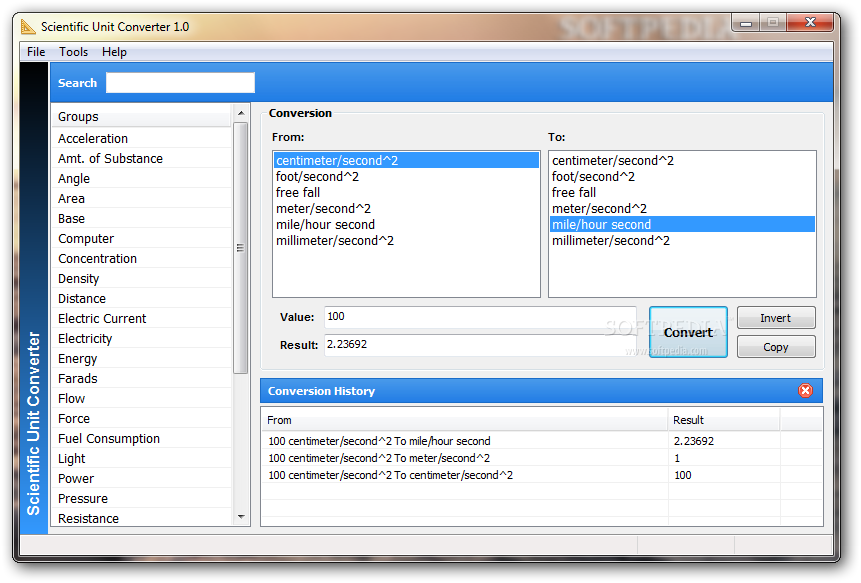Open the Help menu
Screen dimensions: 861x583
pos(114,52)
